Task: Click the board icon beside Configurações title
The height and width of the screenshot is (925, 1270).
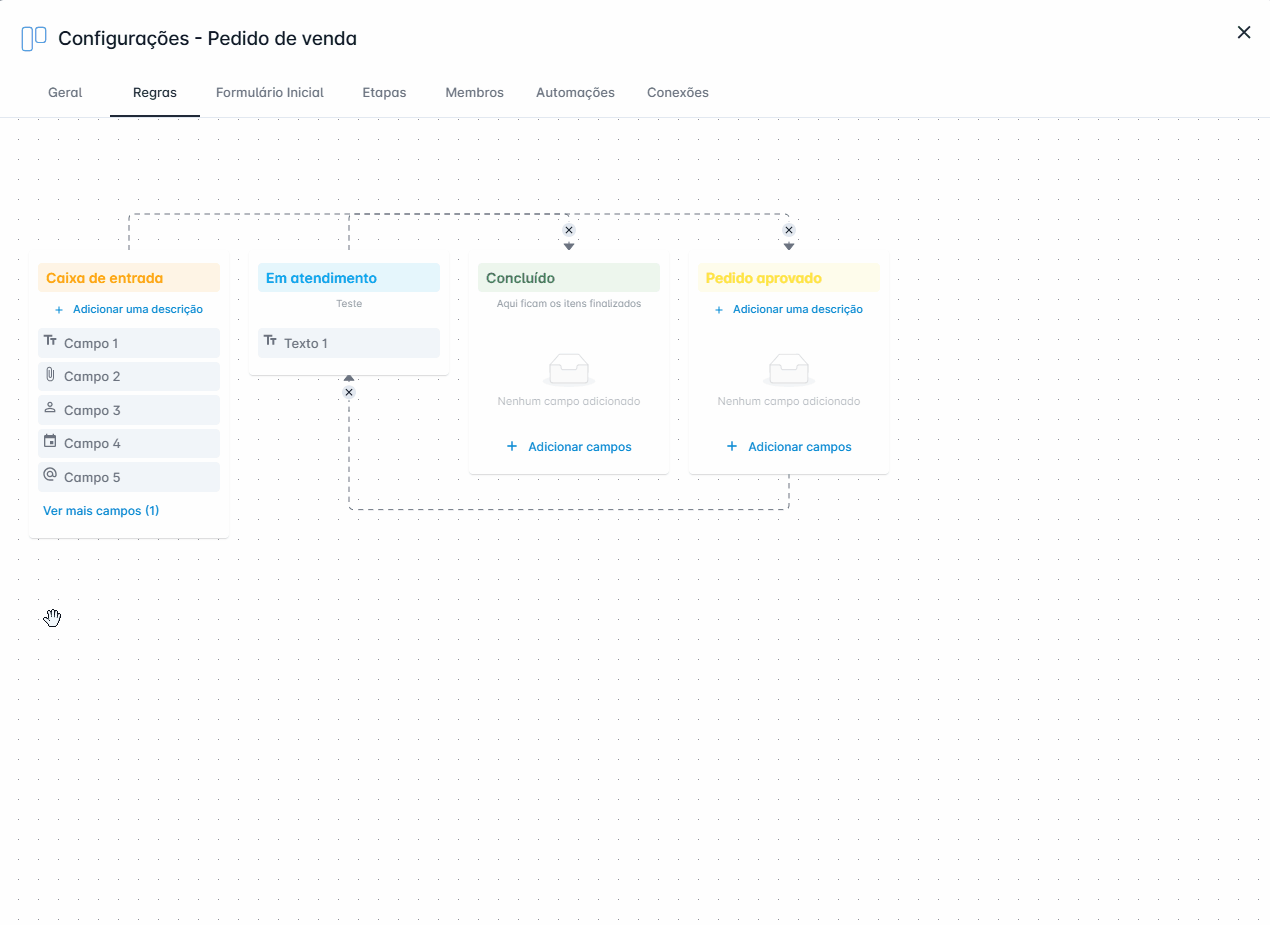Action: [x=34, y=39]
